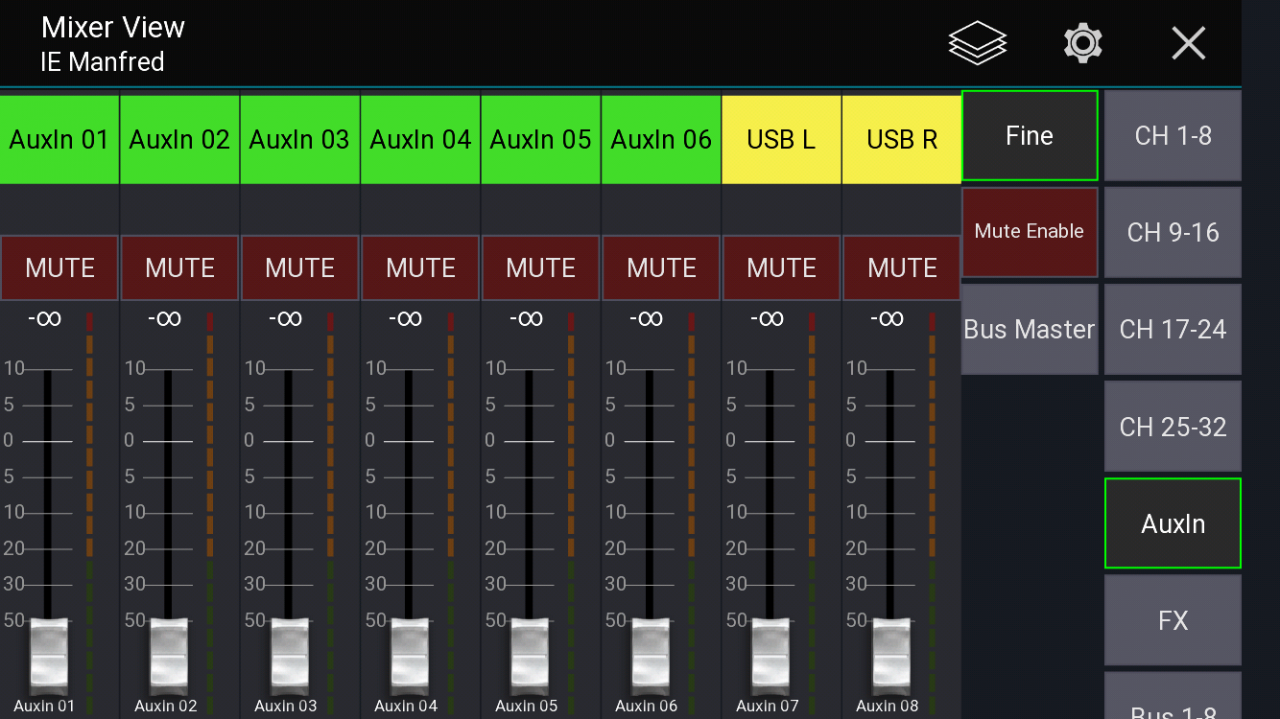Viewport: 1280px width, 719px height.
Task: Click the AuxIn 02 fader handle
Action: click(x=169, y=655)
